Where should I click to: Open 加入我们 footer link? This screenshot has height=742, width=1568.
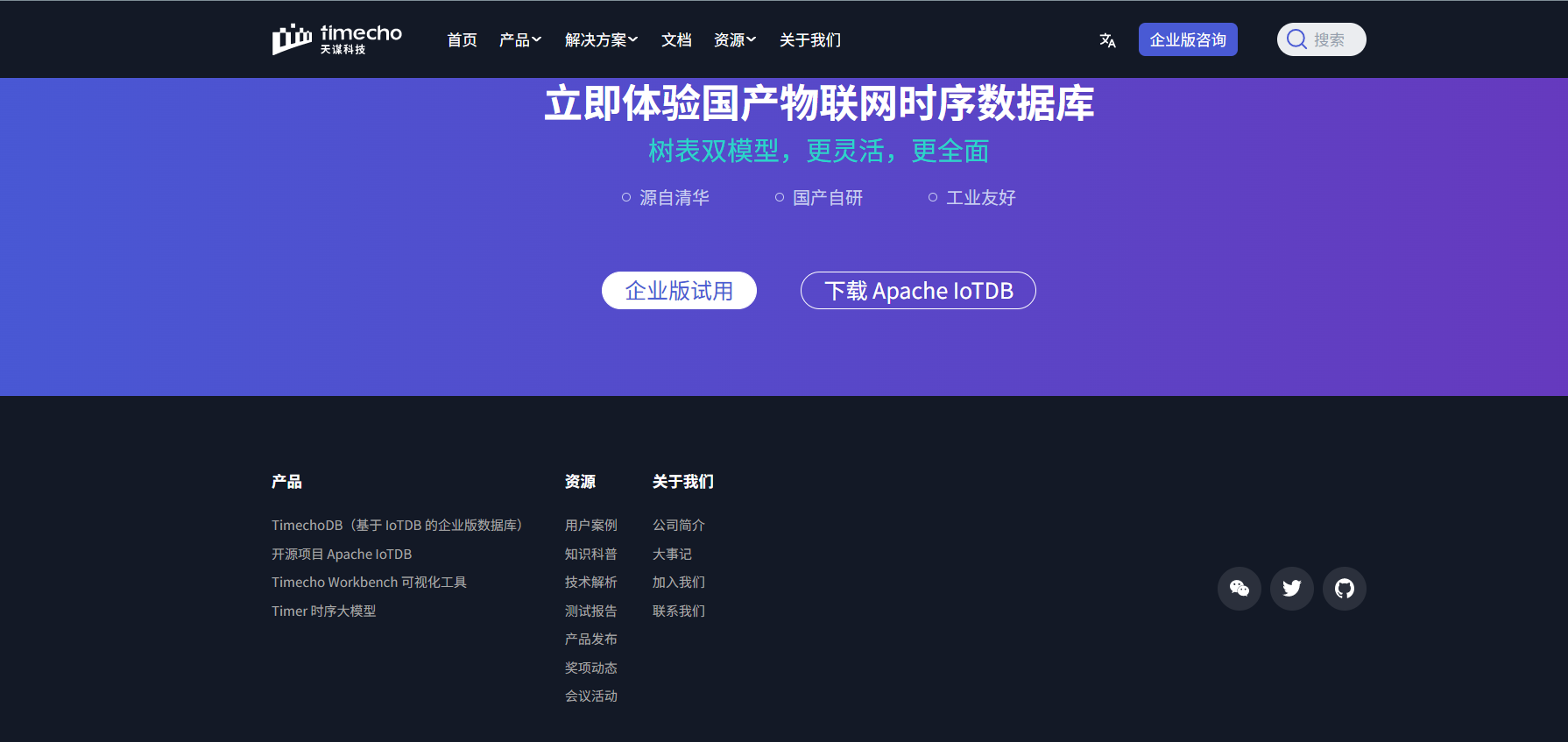click(x=679, y=583)
